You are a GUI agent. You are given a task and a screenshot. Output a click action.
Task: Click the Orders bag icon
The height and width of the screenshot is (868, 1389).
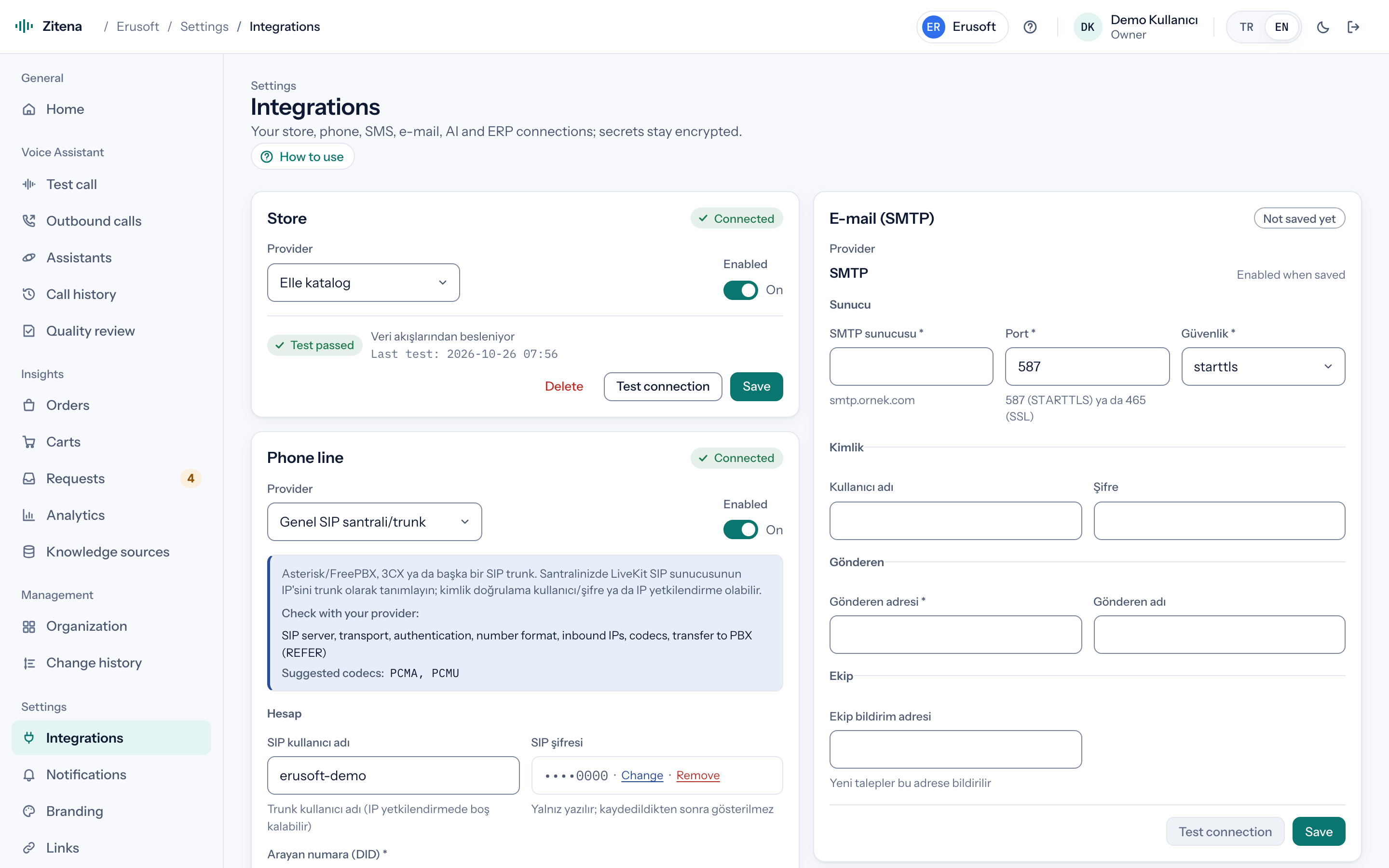coord(29,405)
